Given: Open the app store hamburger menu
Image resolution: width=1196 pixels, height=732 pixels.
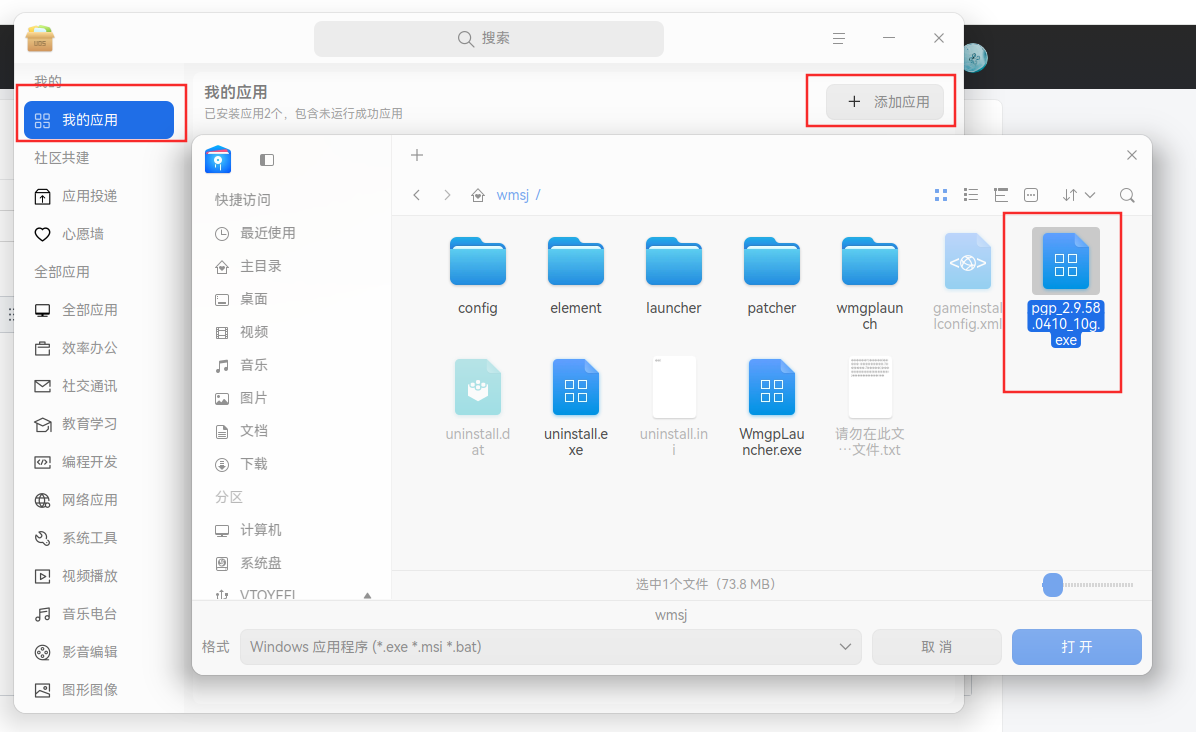Looking at the screenshot, I should tap(839, 38).
